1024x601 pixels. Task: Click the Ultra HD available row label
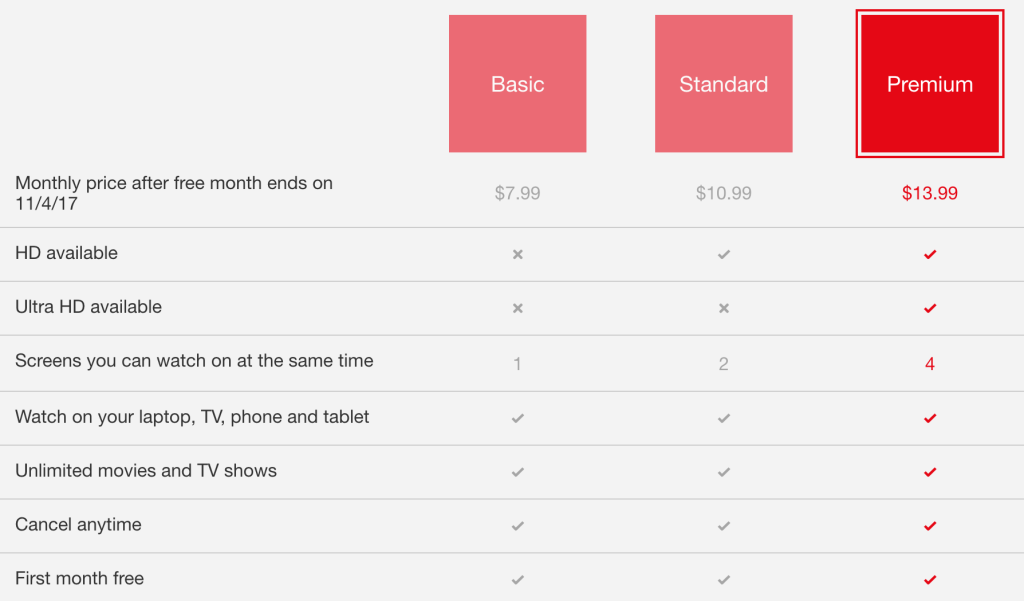tap(88, 307)
